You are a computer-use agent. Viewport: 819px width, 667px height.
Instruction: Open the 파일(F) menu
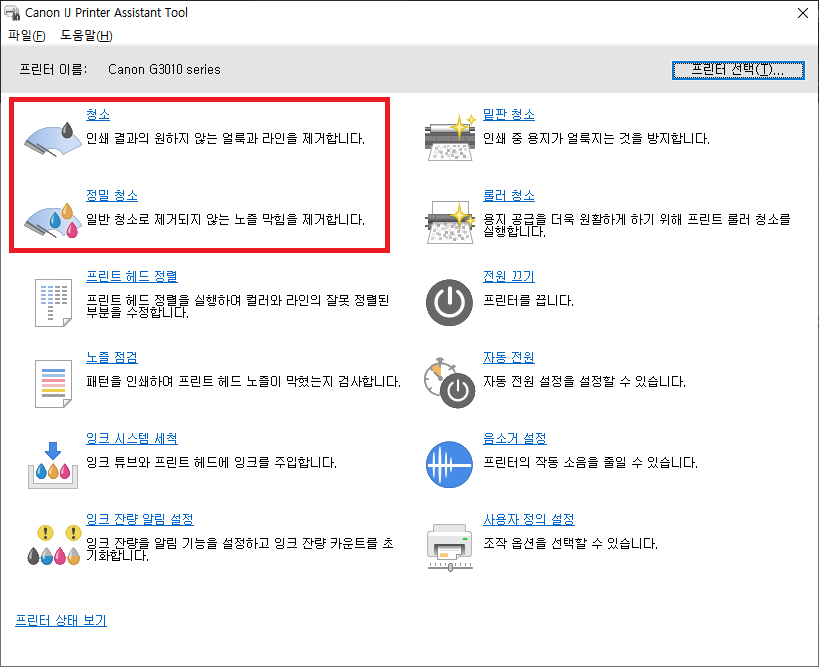pyautogui.click(x=27, y=36)
